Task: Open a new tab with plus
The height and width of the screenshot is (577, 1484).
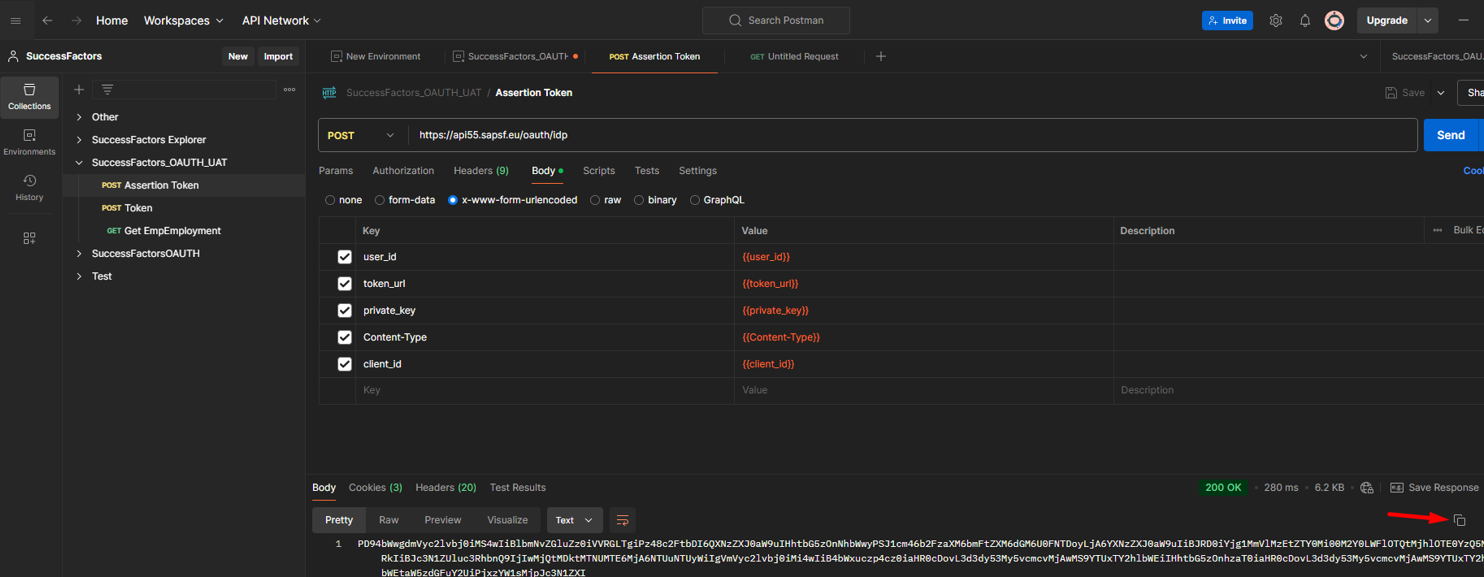Action: [881, 56]
